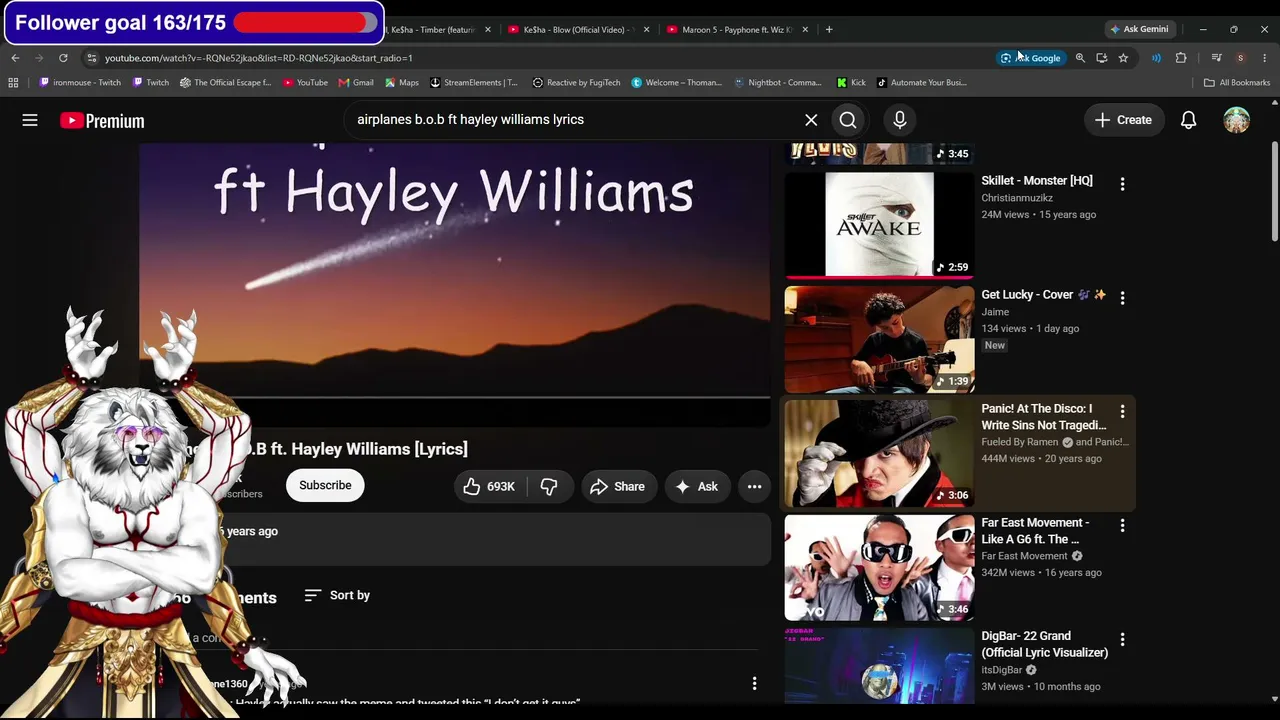
Task: Play Panic! At The Disco thumbnail
Action: [x=879, y=453]
